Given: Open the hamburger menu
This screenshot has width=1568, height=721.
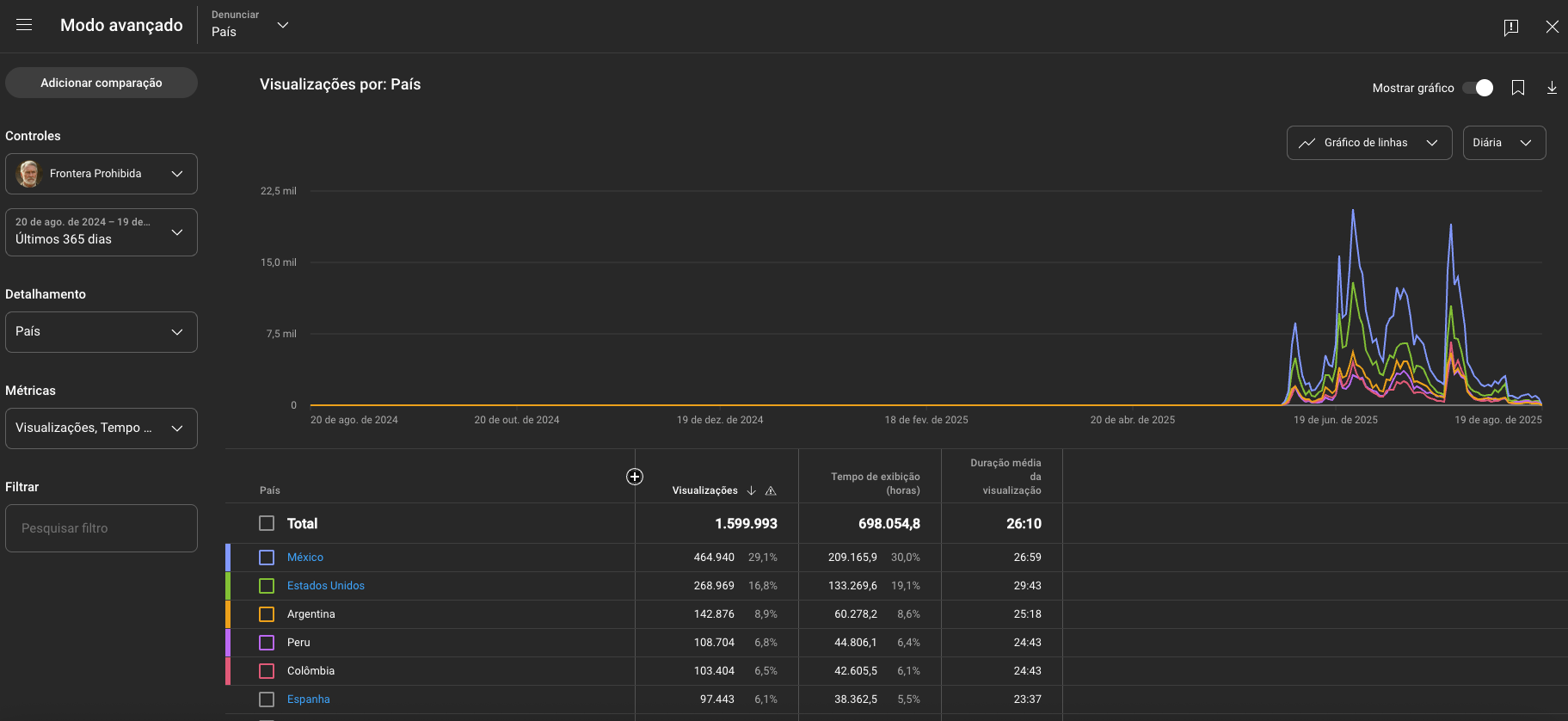Looking at the screenshot, I should (24, 25).
